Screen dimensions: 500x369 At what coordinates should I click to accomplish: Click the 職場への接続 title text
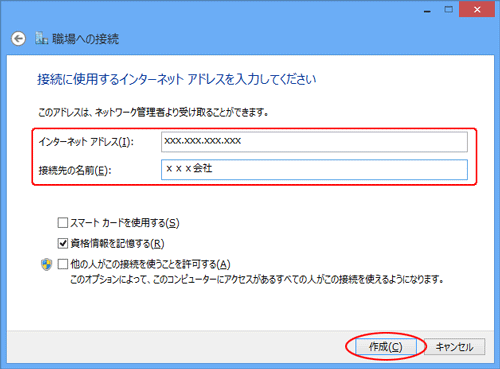pyautogui.click(x=85, y=39)
